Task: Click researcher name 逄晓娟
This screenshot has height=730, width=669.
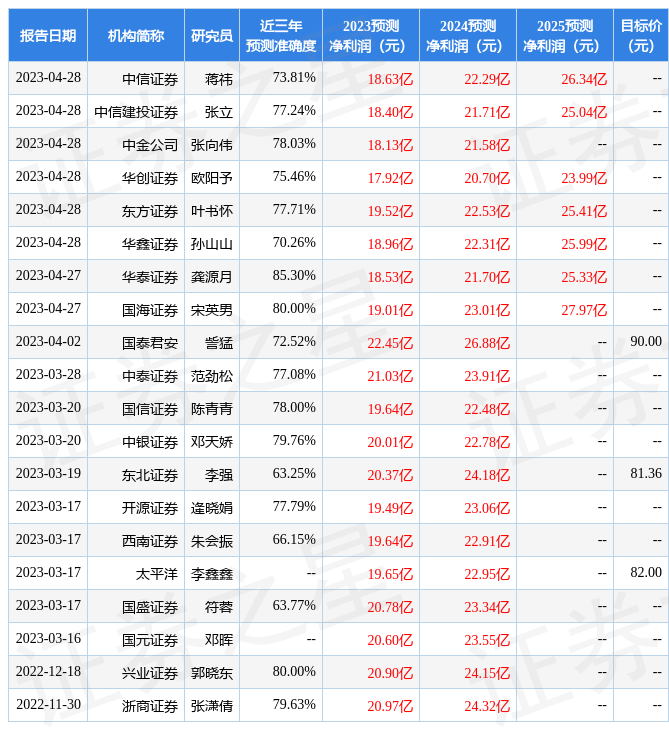Action: coord(212,508)
